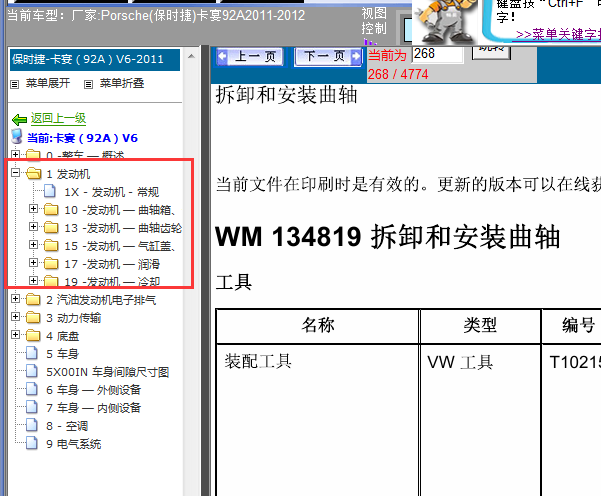Viewport: 601px width, 496px height.
Task: Open the 8 - 空调 document
Action: coord(67,426)
